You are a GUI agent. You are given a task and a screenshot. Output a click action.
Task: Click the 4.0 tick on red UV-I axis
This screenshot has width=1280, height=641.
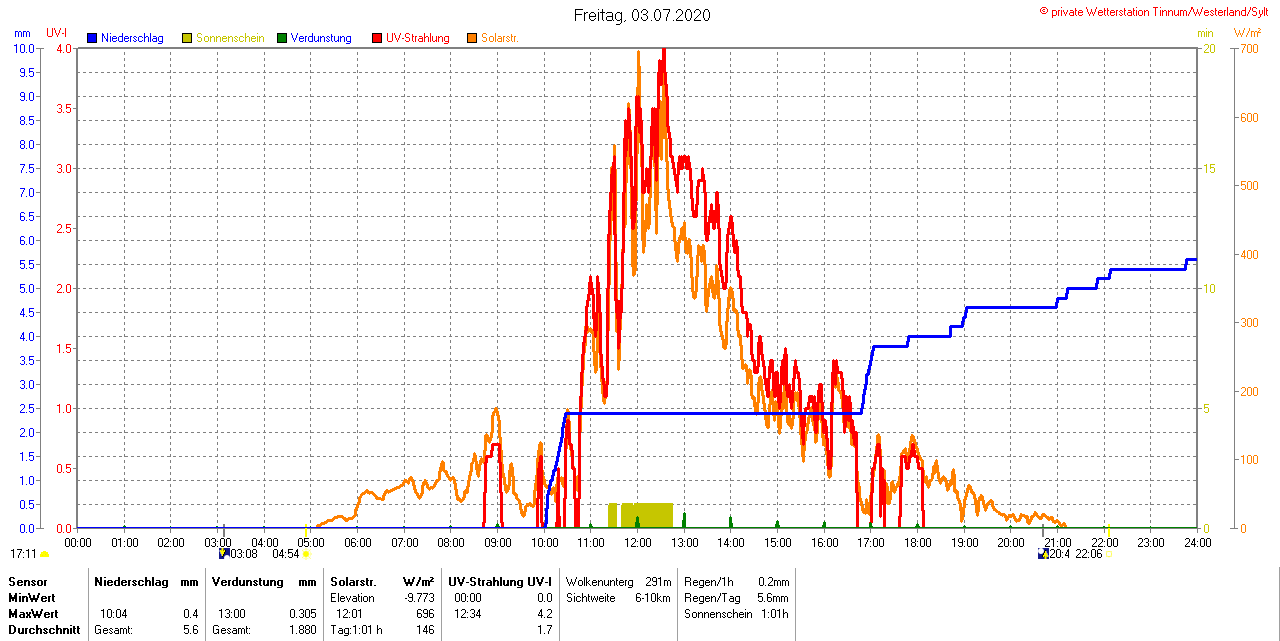pos(64,48)
